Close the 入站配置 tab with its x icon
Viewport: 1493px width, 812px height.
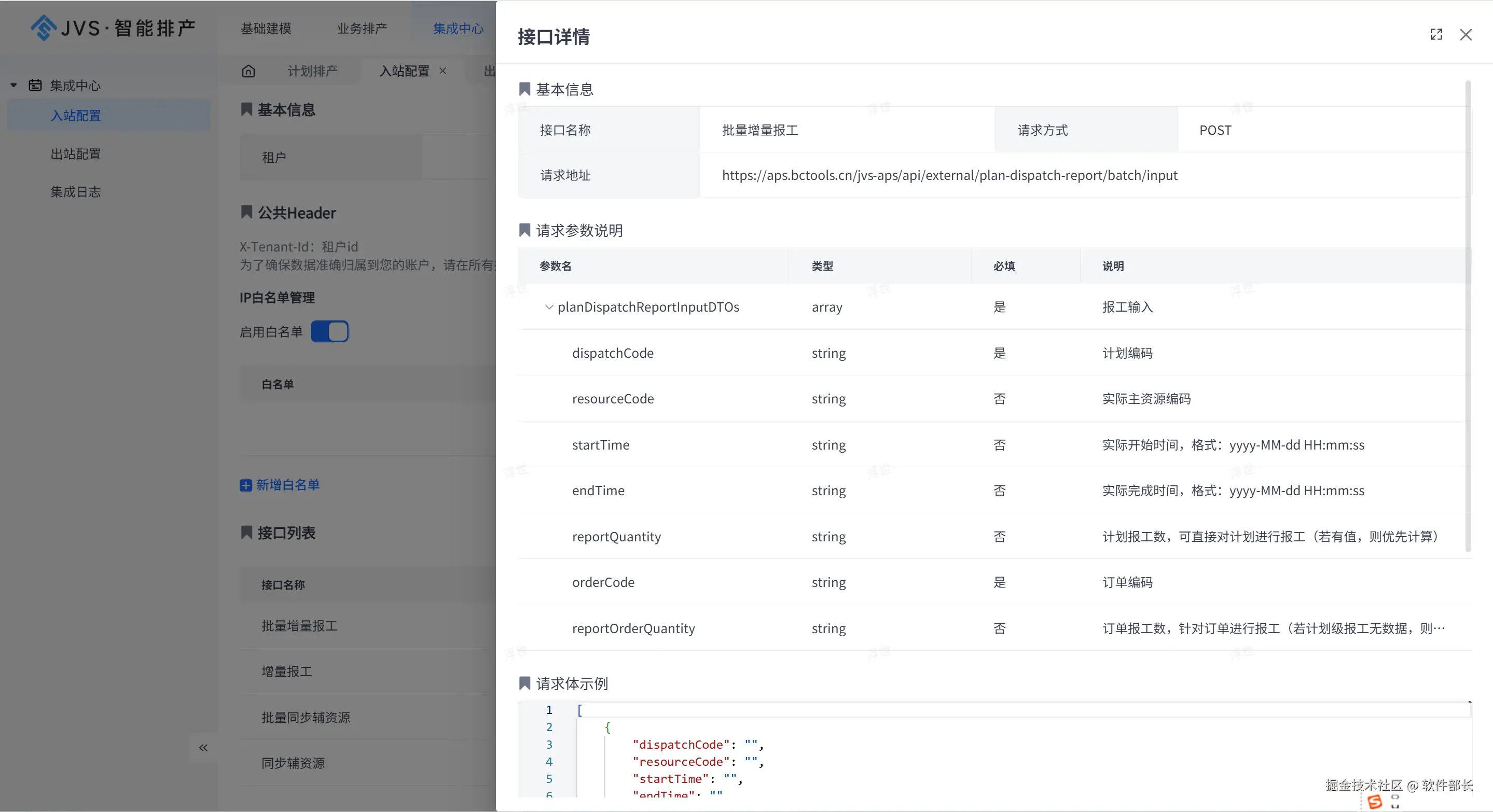click(443, 71)
